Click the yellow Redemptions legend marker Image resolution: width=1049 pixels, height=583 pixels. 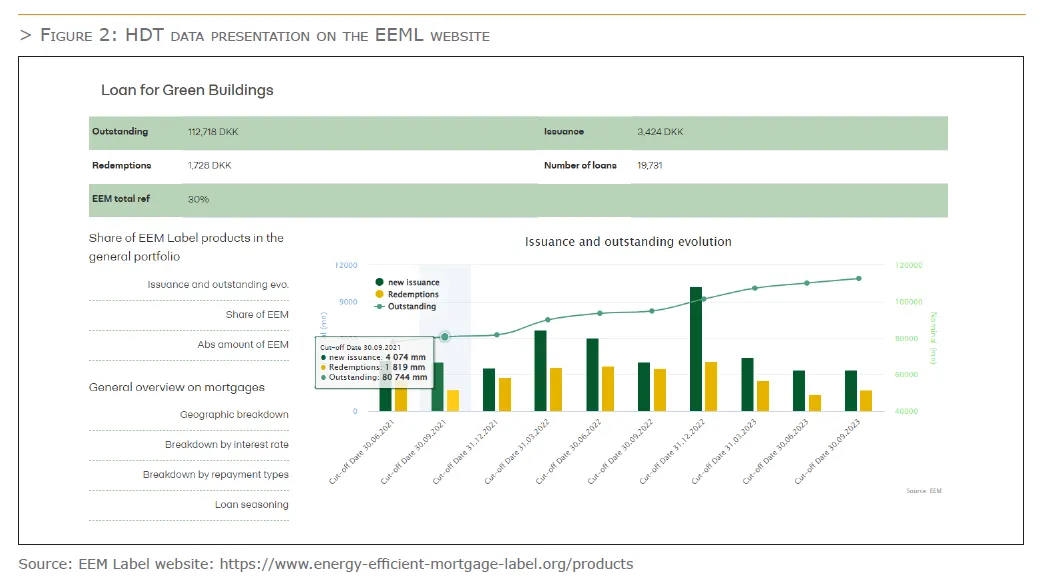(x=379, y=295)
